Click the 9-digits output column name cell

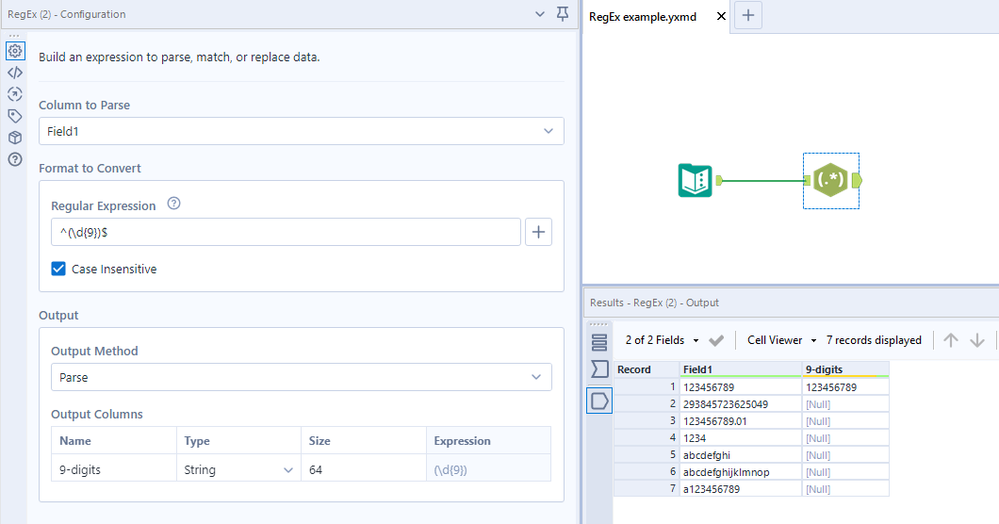click(113, 470)
